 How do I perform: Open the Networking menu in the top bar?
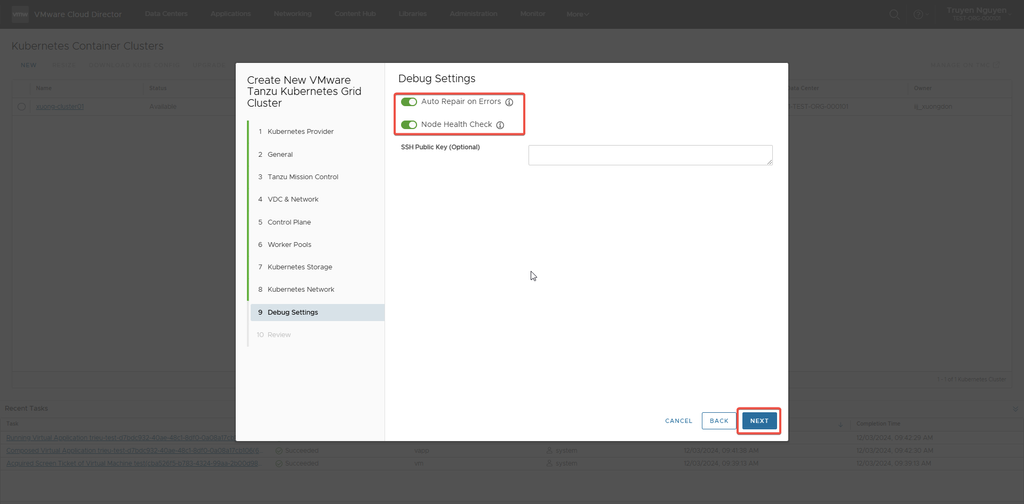[x=292, y=14]
